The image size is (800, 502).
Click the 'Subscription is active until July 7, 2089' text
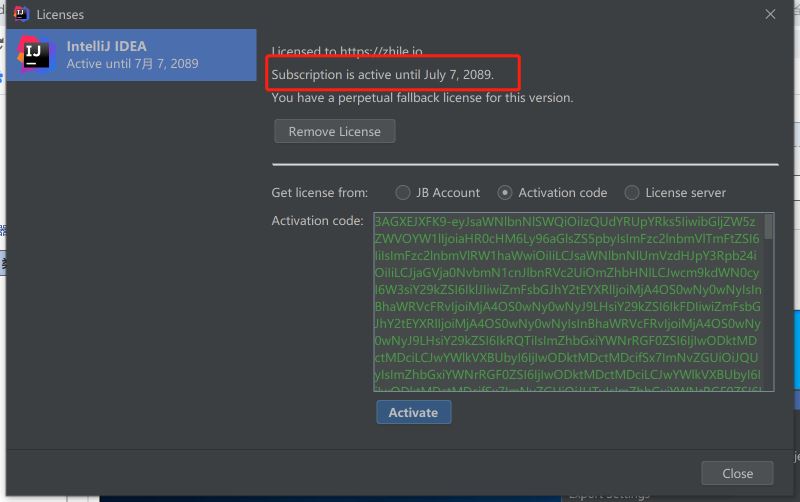pos(383,74)
